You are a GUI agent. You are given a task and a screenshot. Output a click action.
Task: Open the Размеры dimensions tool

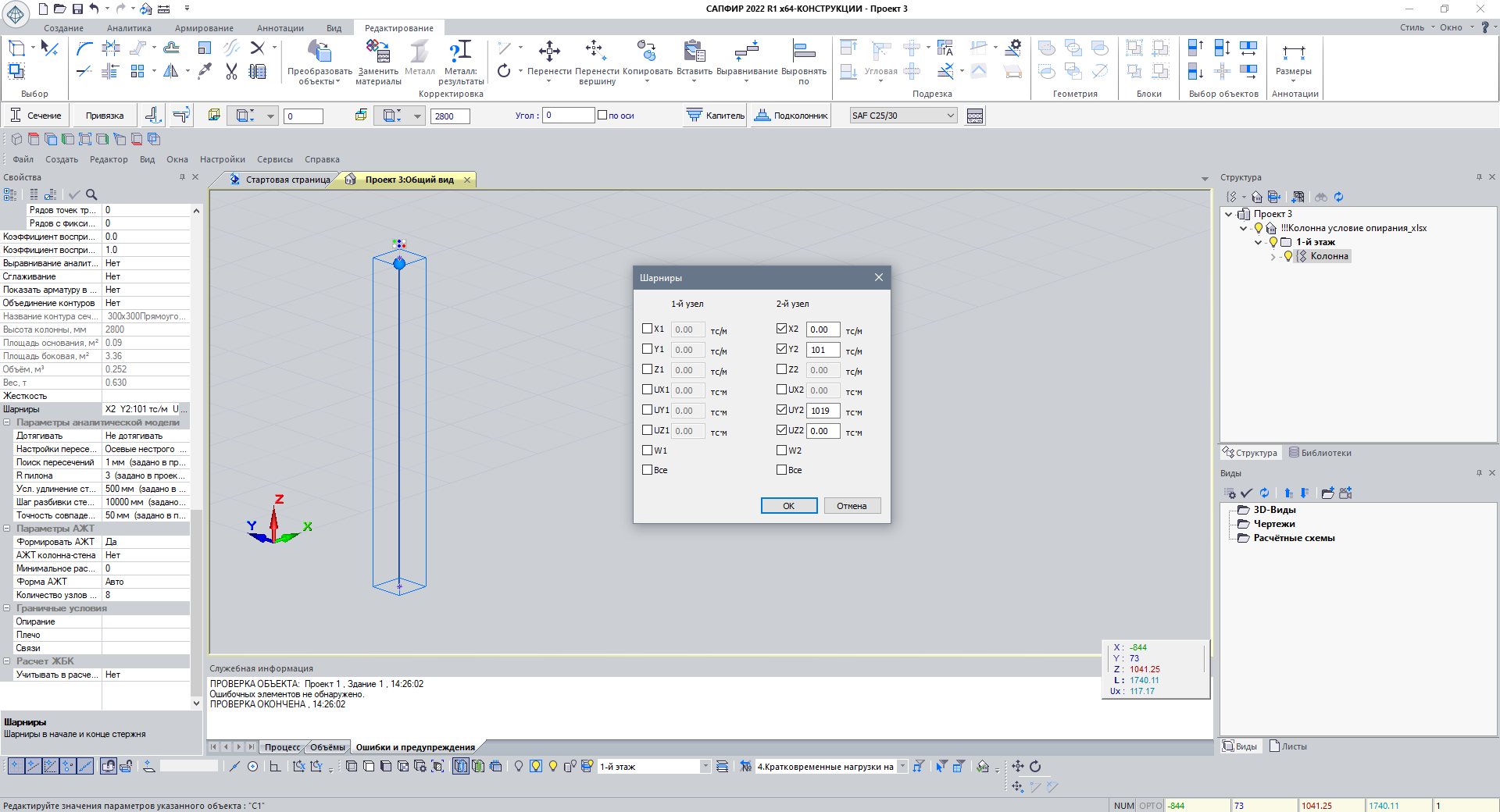pos(1293,54)
